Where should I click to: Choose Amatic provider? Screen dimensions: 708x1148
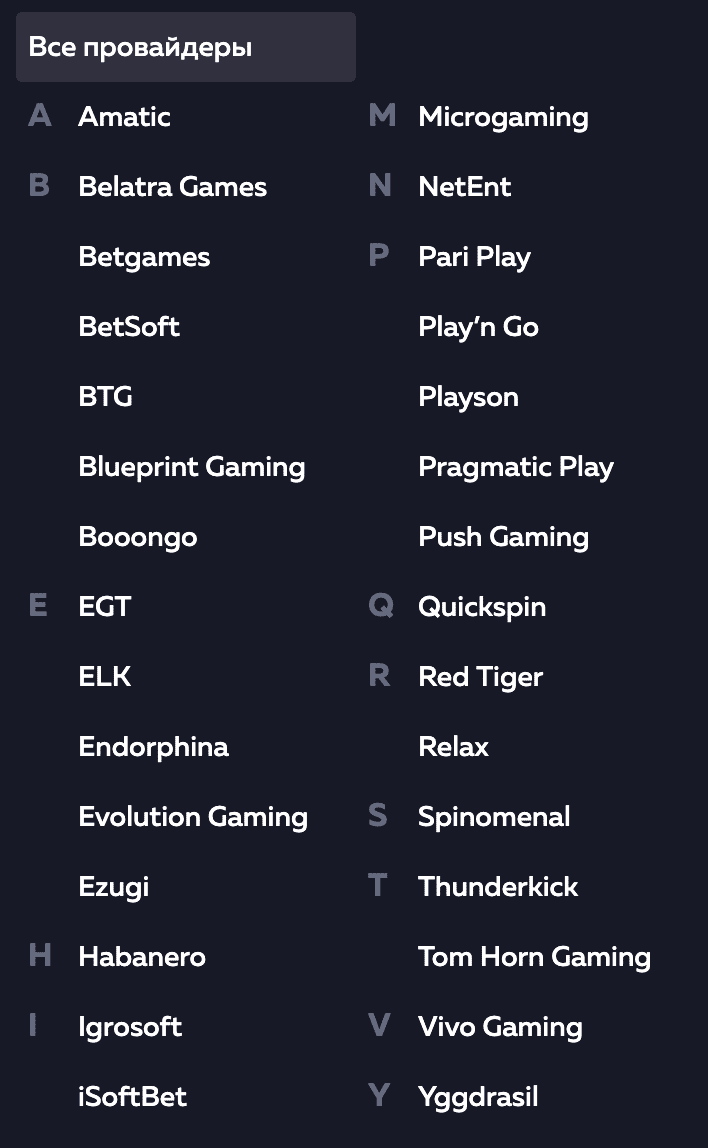point(124,117)
